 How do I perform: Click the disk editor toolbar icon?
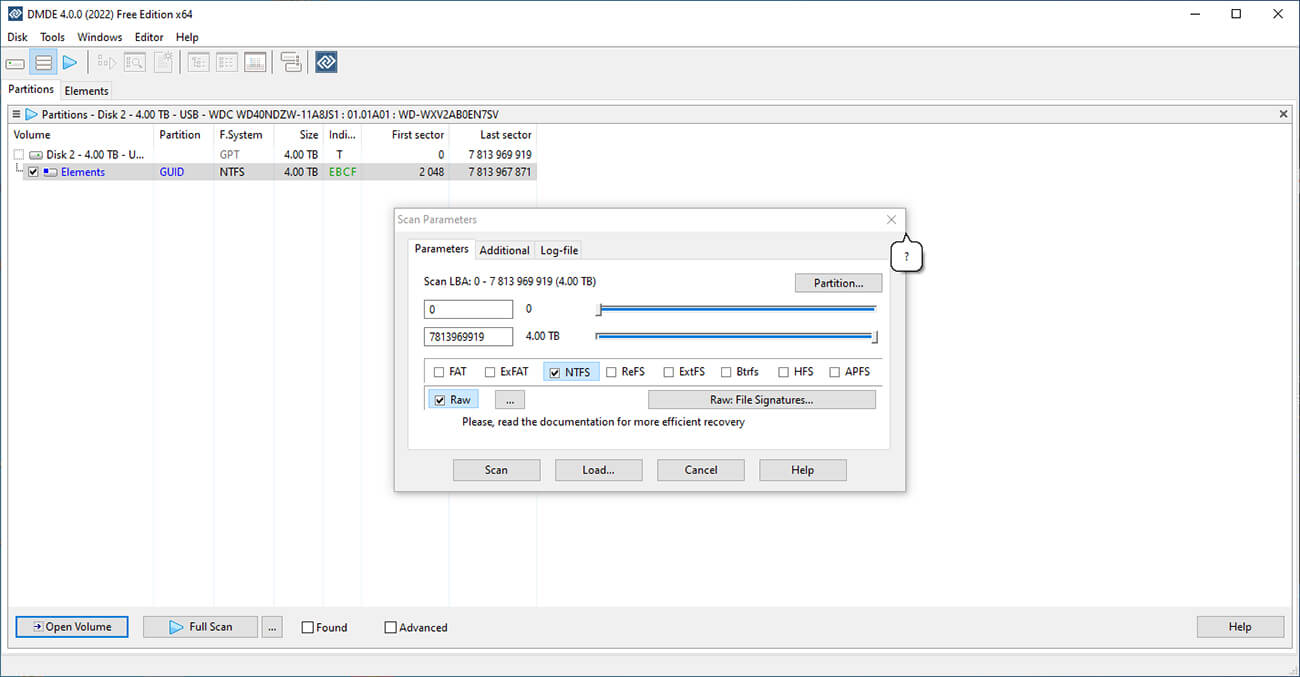click(255, 62)
